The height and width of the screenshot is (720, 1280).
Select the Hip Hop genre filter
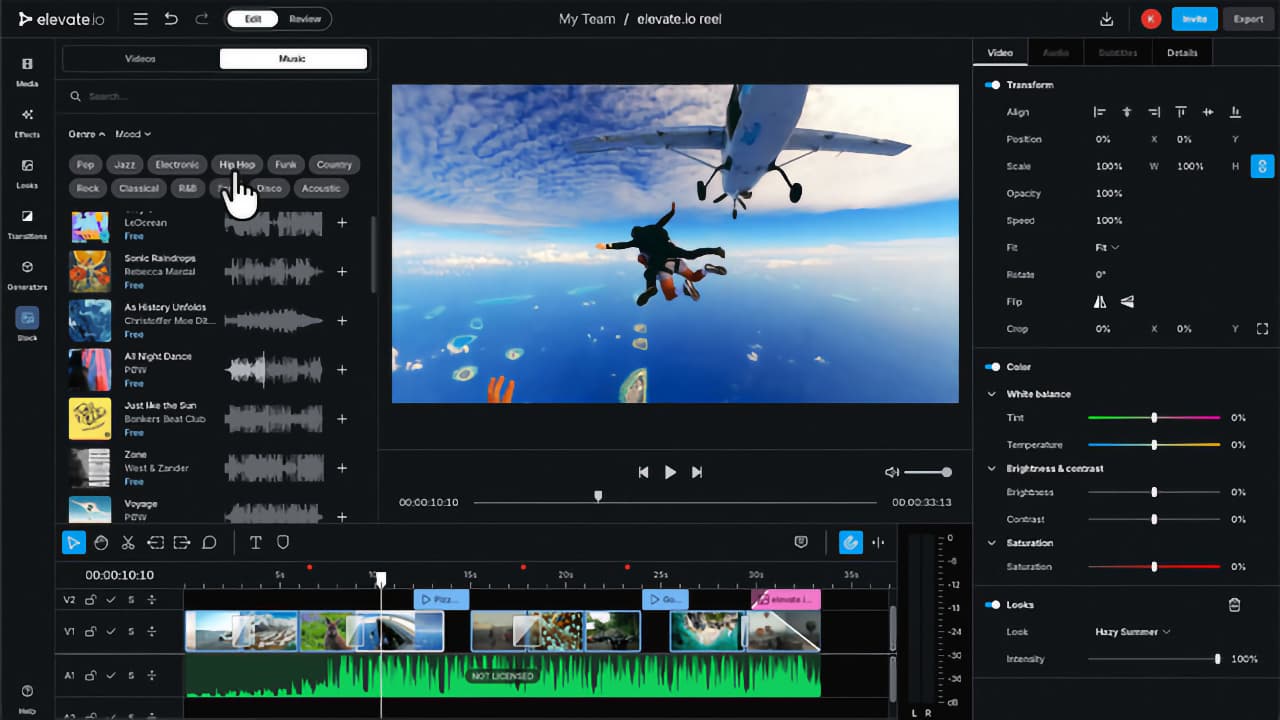tap(236, 164)
